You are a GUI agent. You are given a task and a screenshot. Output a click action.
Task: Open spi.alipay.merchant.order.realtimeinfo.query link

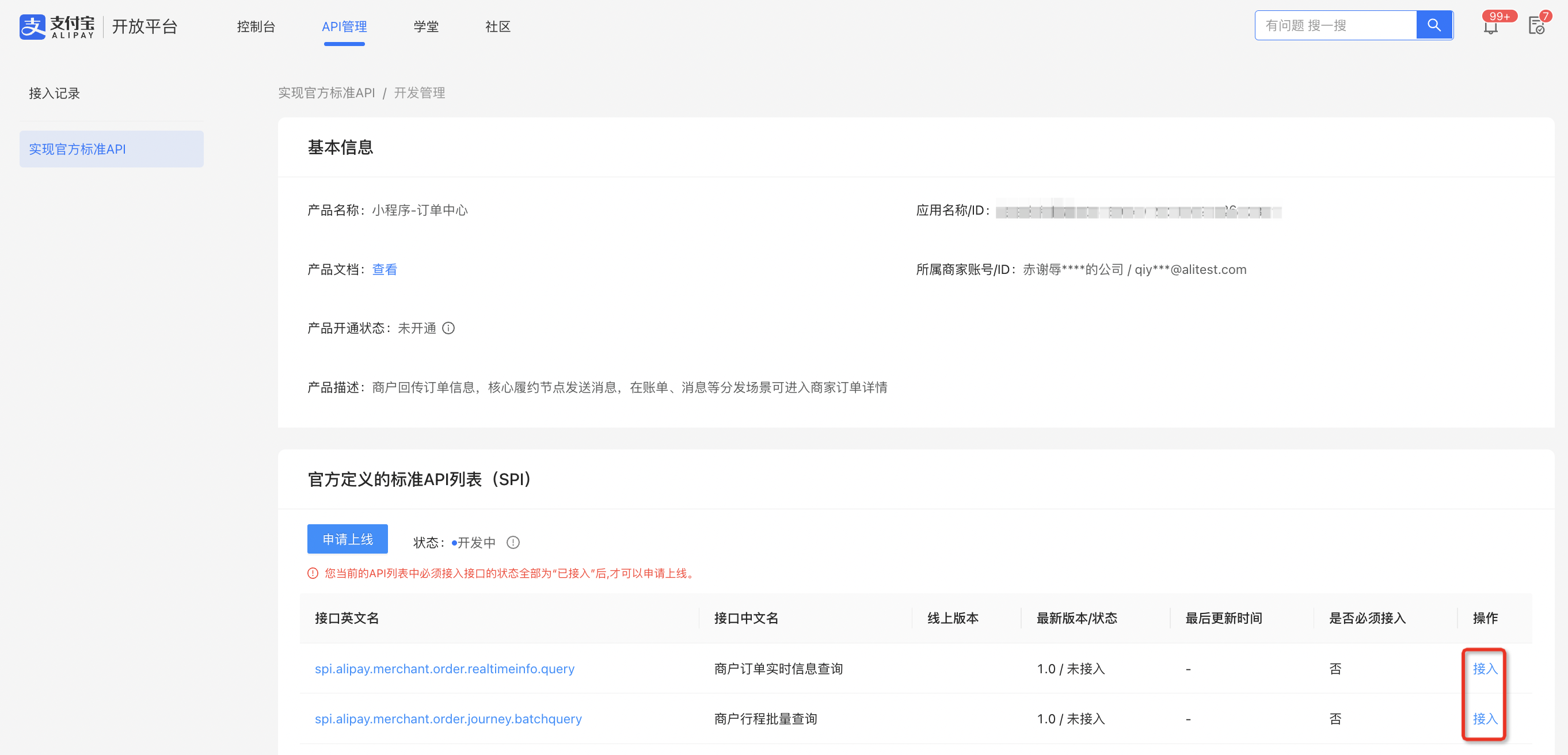[444, 669]
